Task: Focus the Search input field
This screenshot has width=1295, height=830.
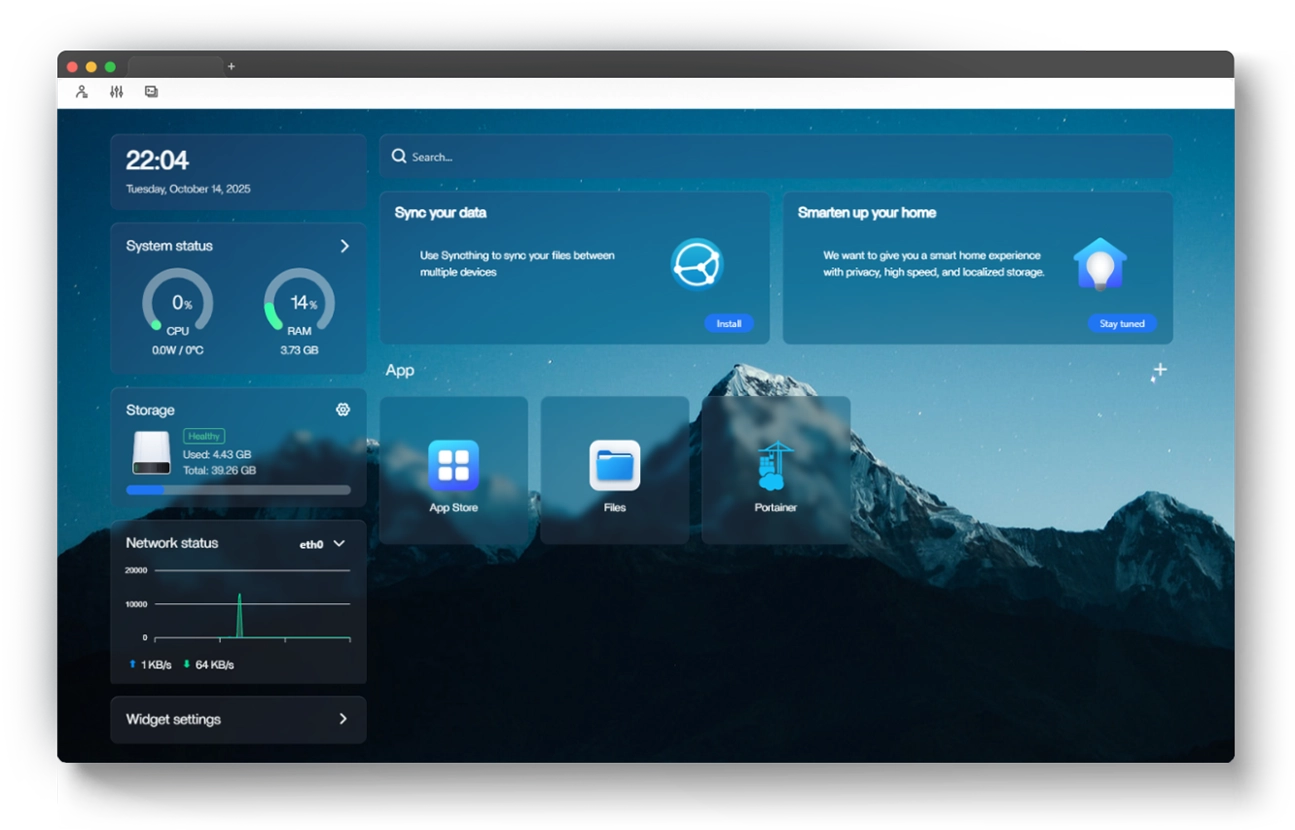Action: click(775, 157)
